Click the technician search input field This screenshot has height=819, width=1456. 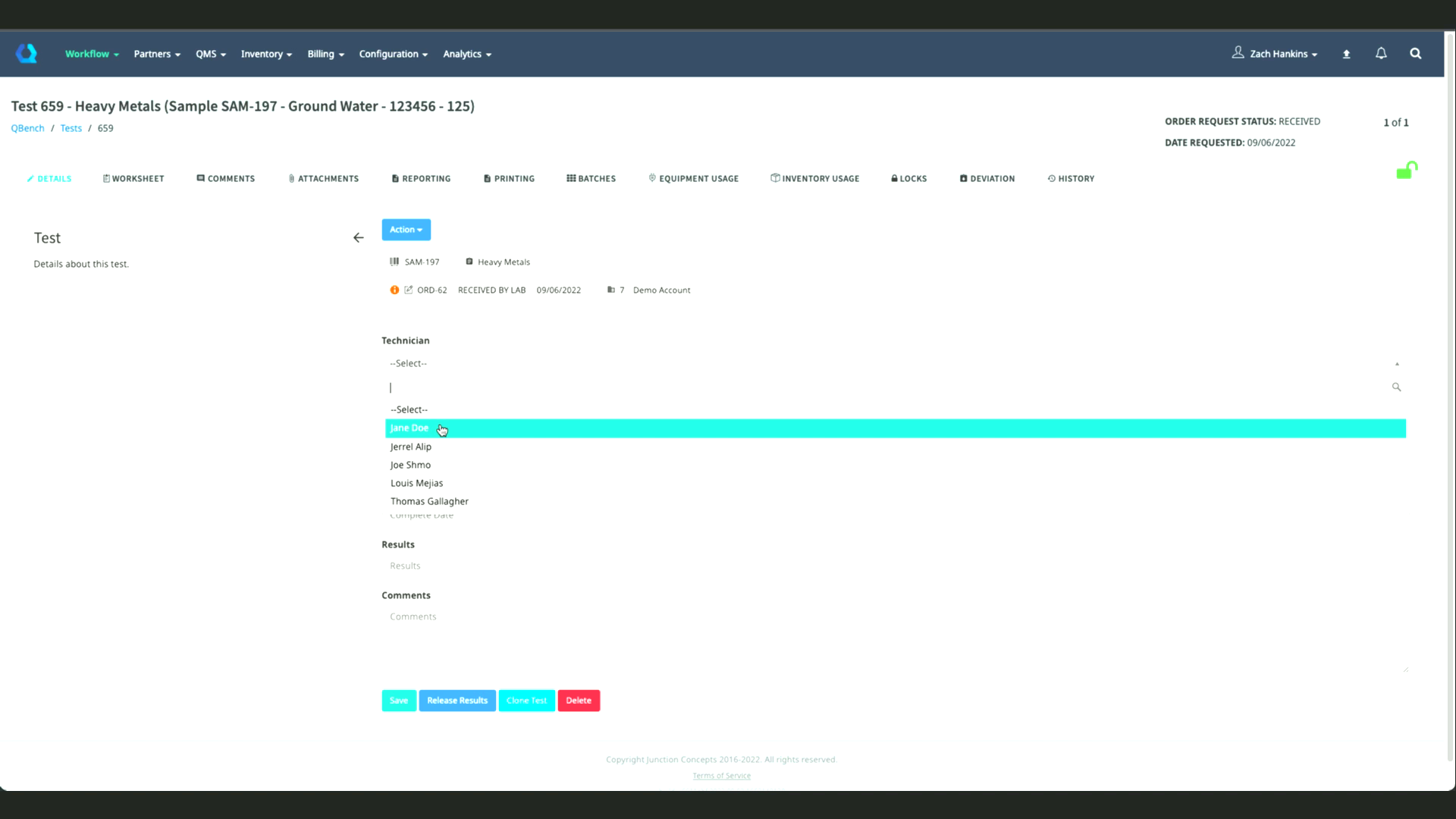tap(887, 388)
